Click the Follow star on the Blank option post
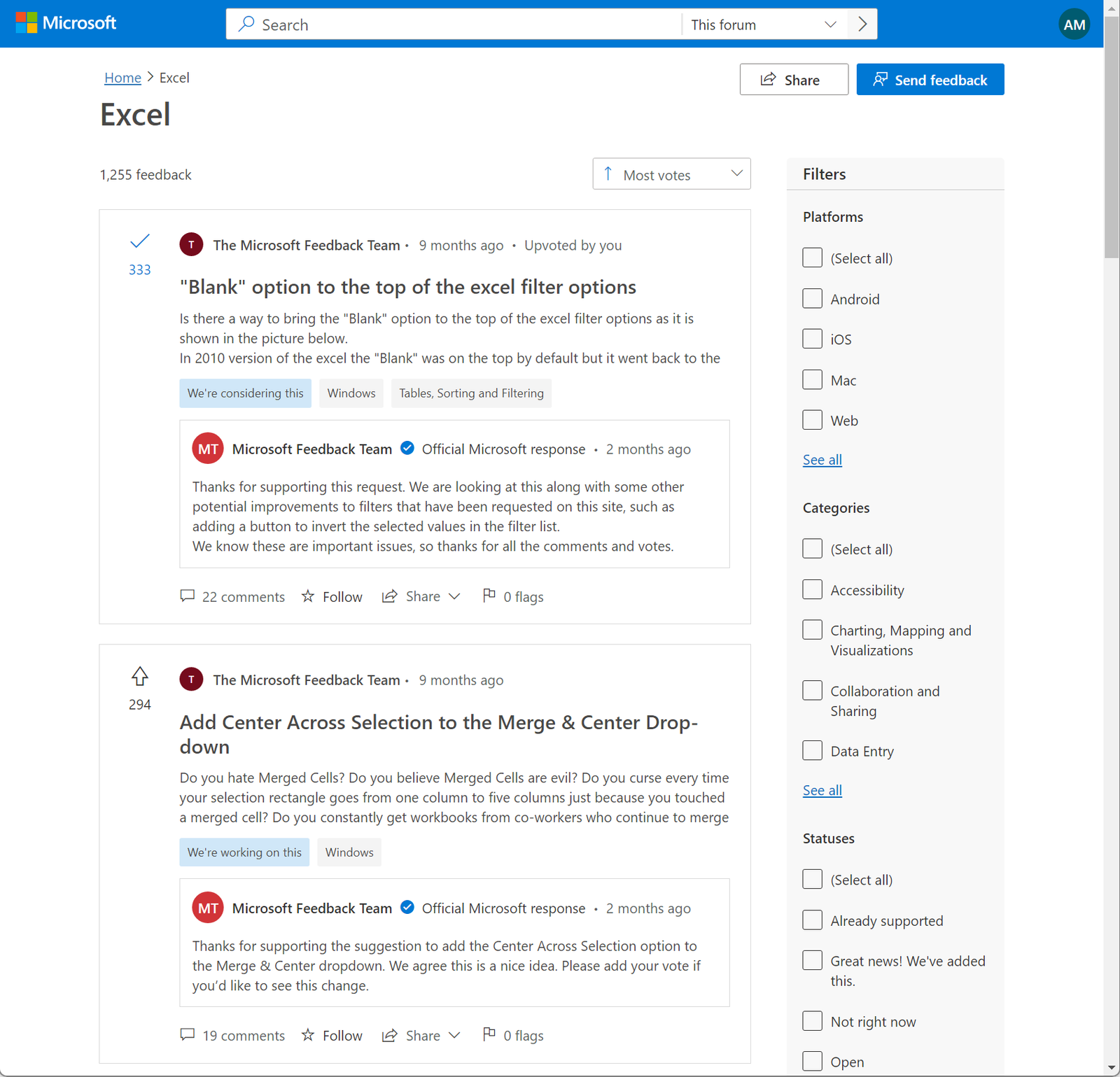The height and width of the screenshot is (1077, 1120). click(x=308, y=596)
